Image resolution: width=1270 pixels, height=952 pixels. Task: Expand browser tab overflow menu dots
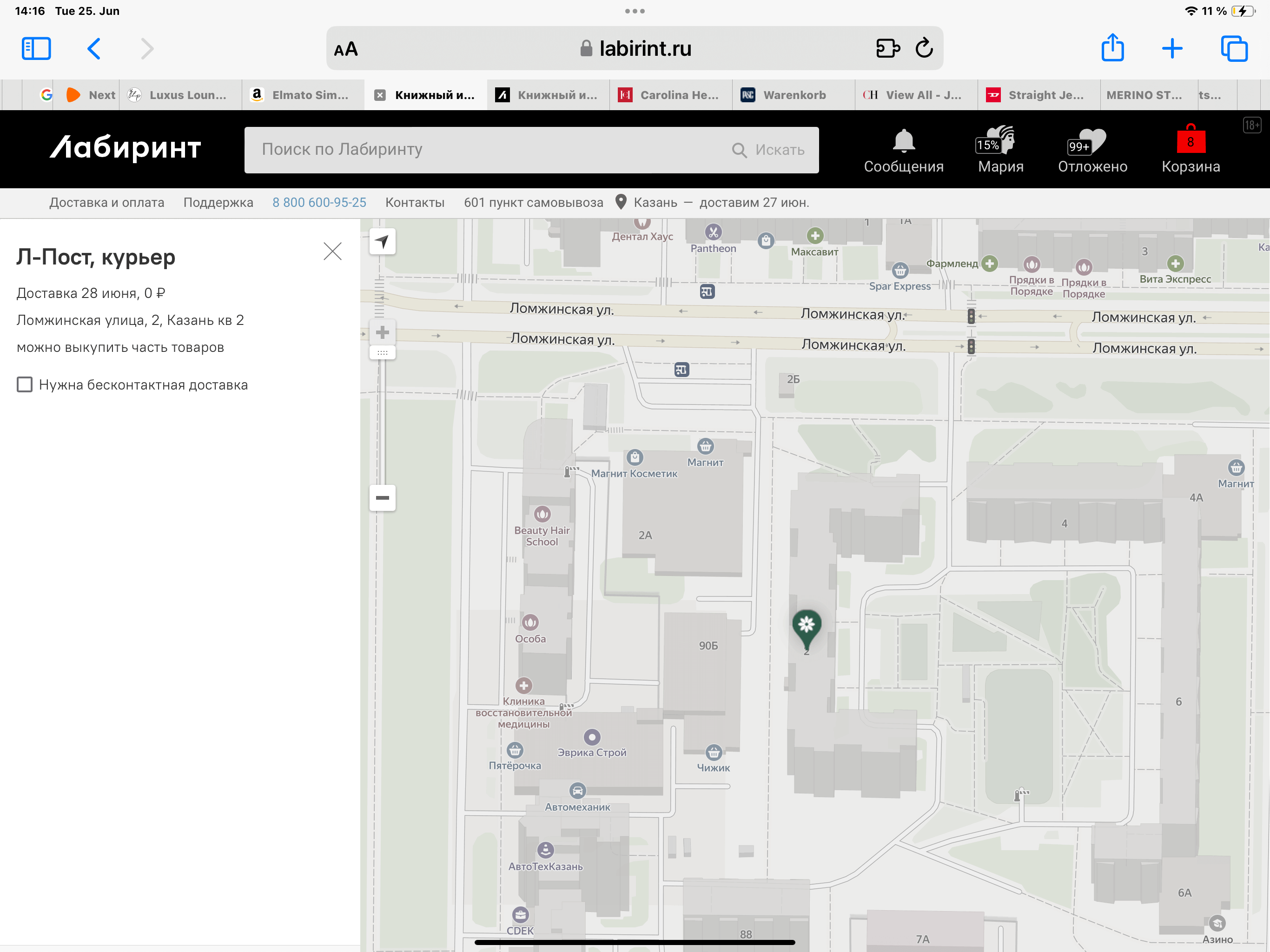[x=634, y=11]
